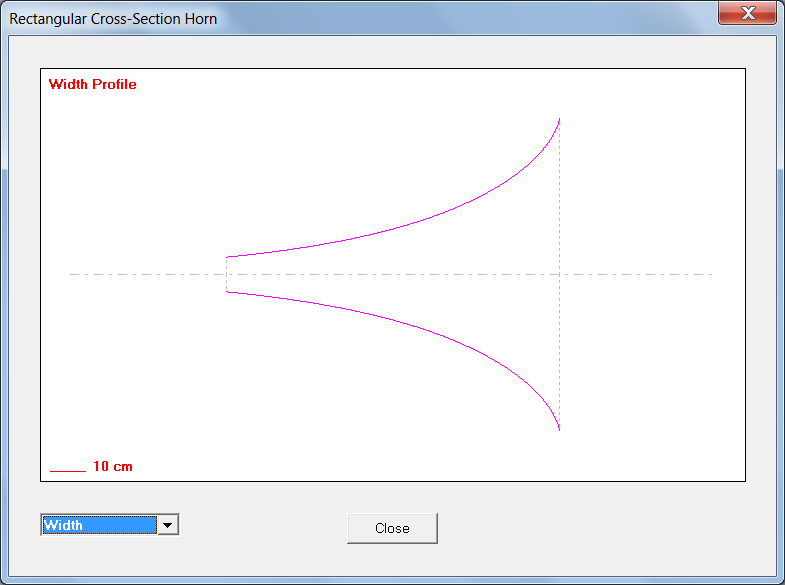Close the Rectangular Cross-Section Horn window
This screenshot has width=785, height=585.
point(747,13)
